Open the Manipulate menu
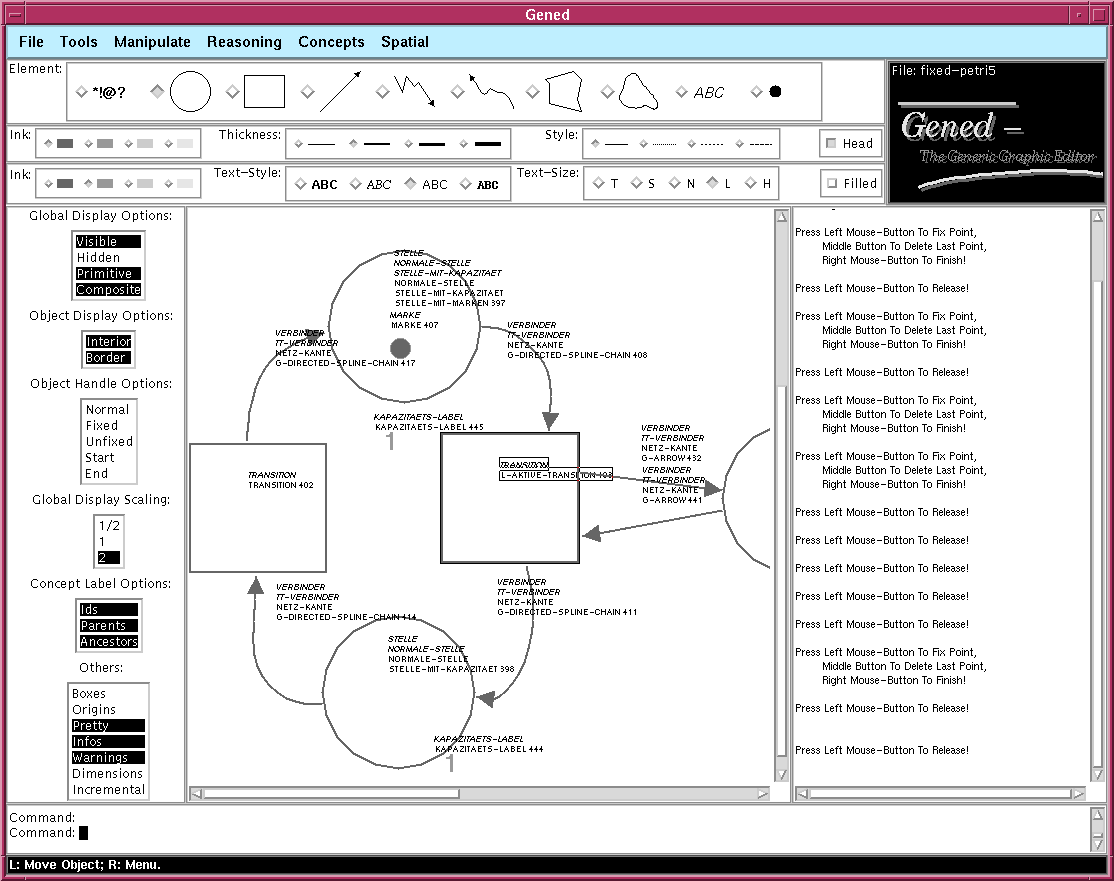Screen dimensions: 1114x881 tap(152, 42)
